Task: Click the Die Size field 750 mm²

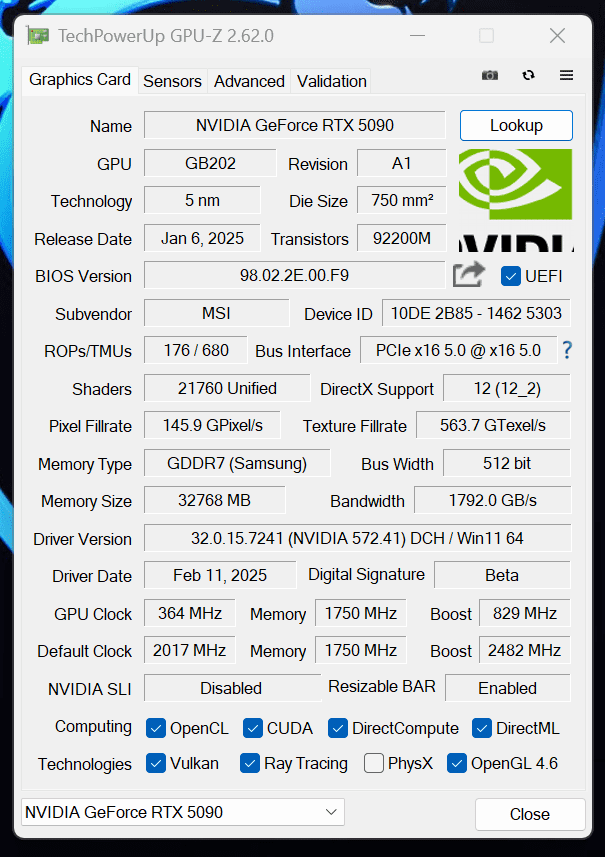Action: click(x=402, y=200)
